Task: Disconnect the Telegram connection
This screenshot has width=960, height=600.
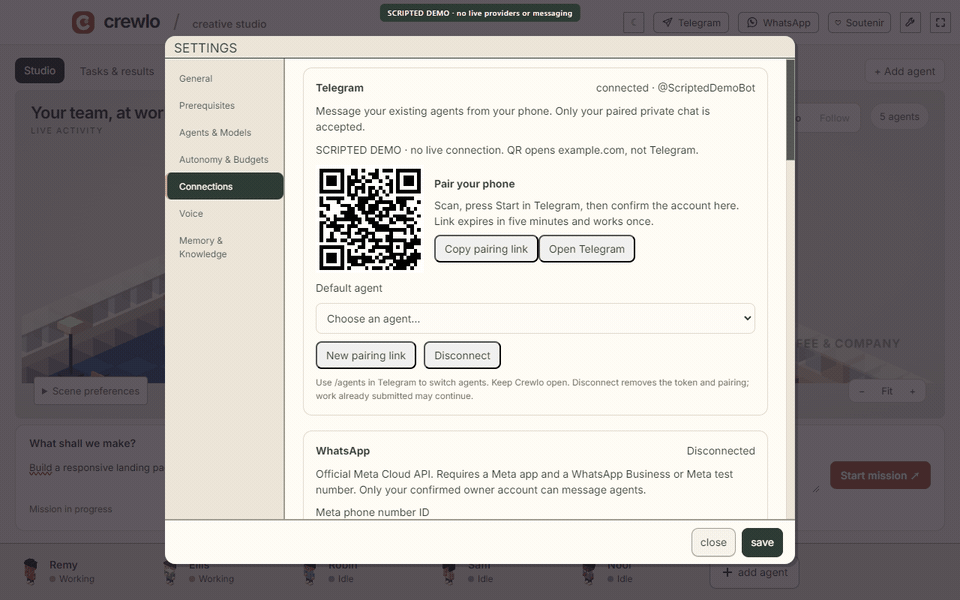Action: click(x=462, y=355)
